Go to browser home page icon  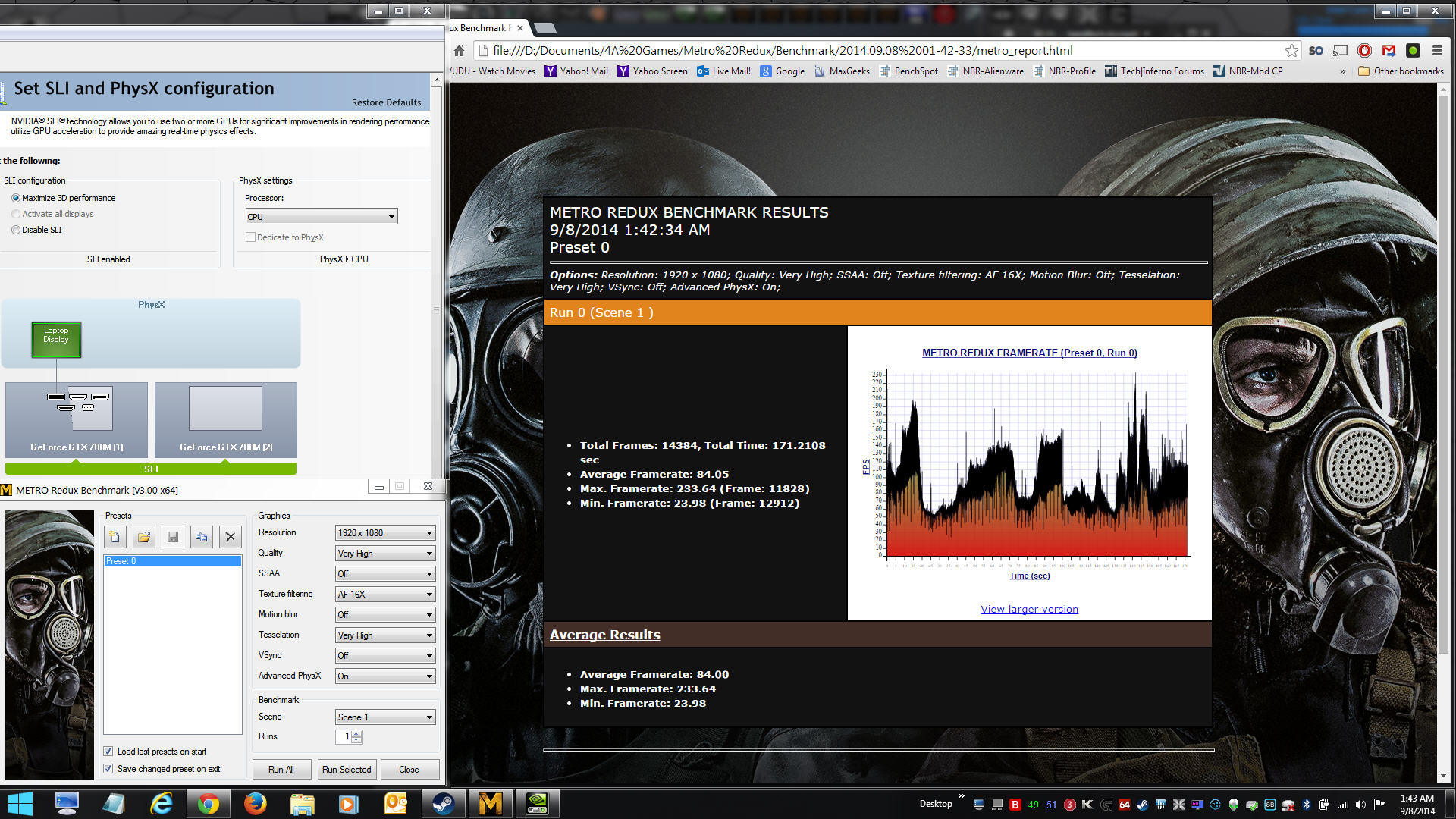coord(459,50)
